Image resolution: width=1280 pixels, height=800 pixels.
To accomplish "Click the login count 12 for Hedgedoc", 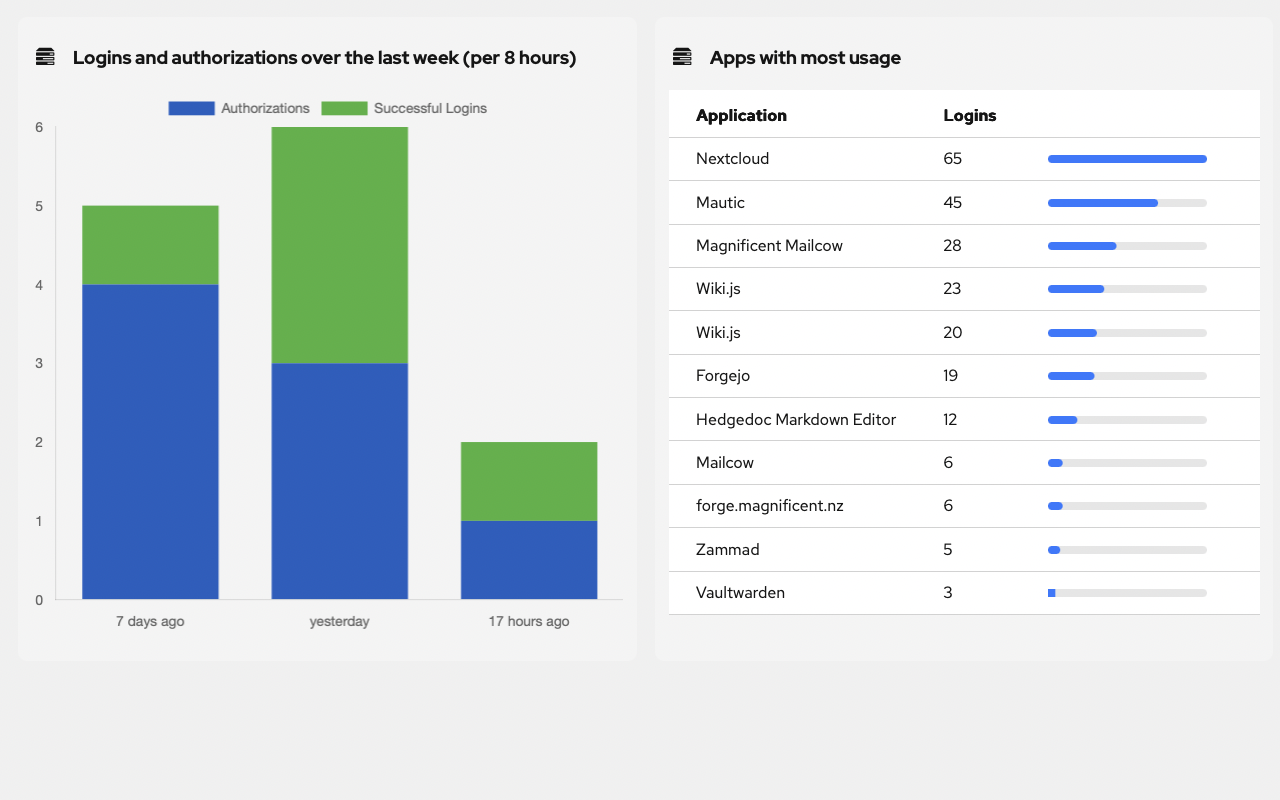I will click(x=950, y=419).
